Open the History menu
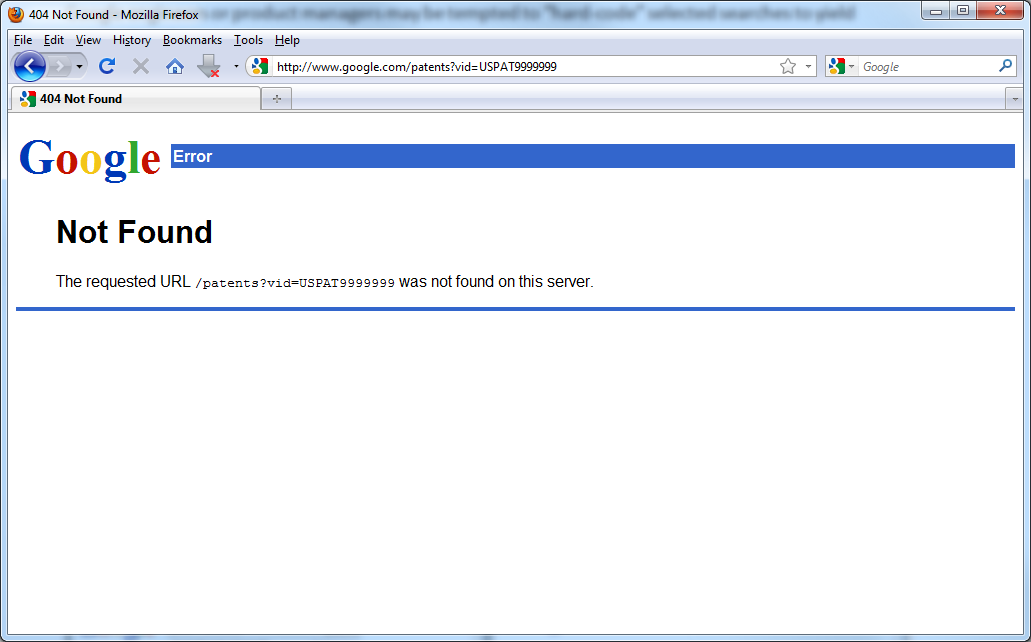 (x=132, y=40)
